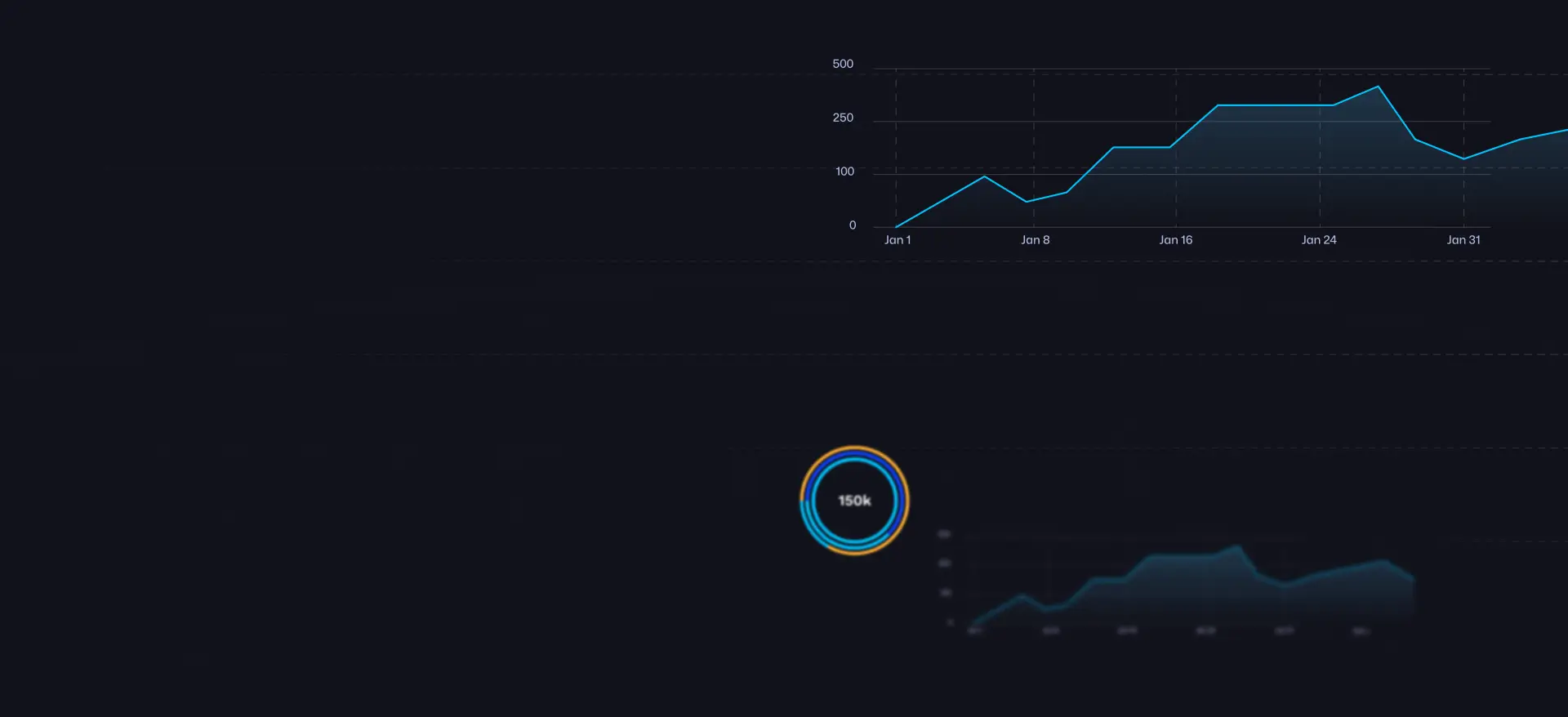1568x717 pixels.
Task: Click the dark blue ring of donut chart
Action: pyautogui.click(x=854, y=454)
